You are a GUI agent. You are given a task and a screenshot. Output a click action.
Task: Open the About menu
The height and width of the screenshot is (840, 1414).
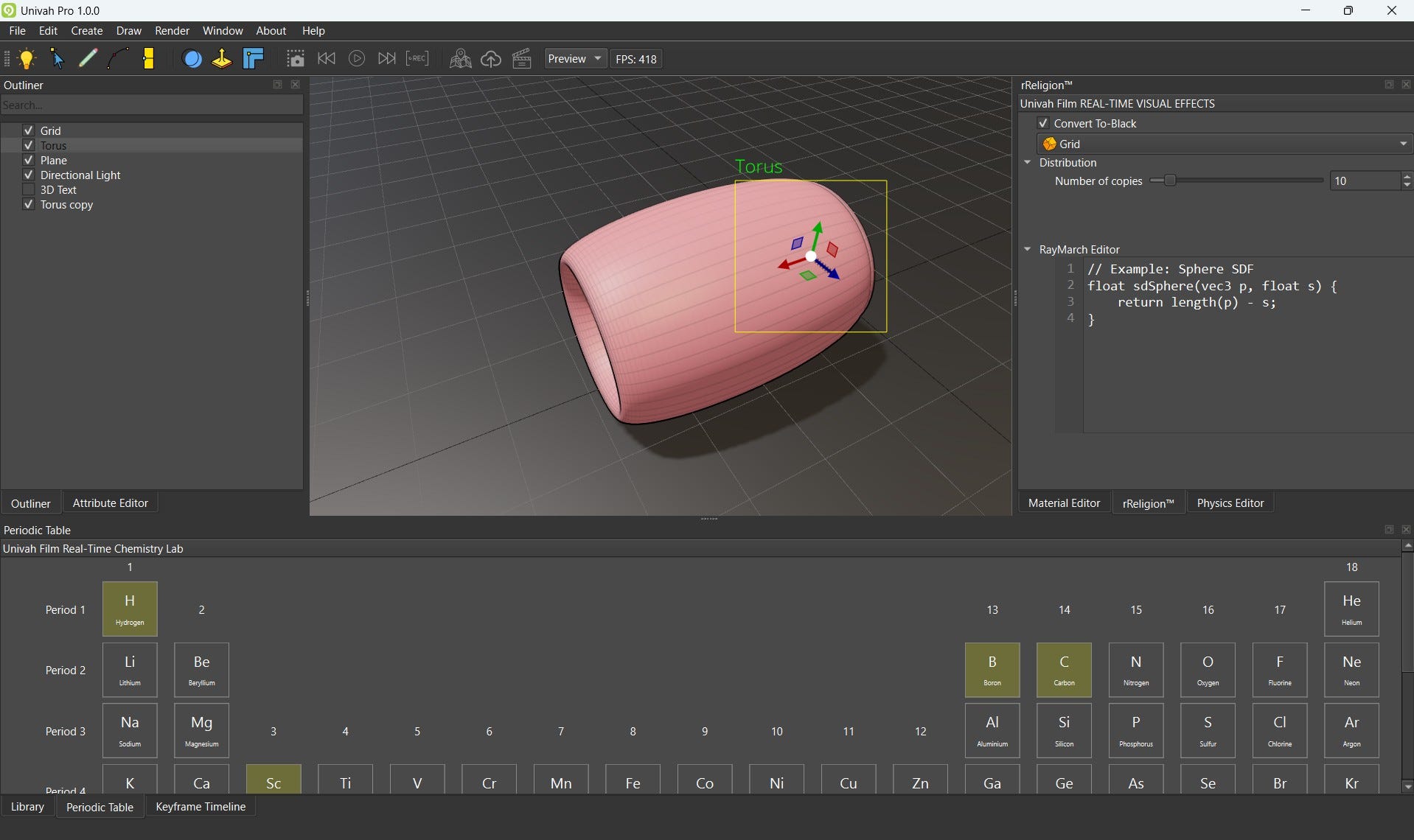[271, 31]
